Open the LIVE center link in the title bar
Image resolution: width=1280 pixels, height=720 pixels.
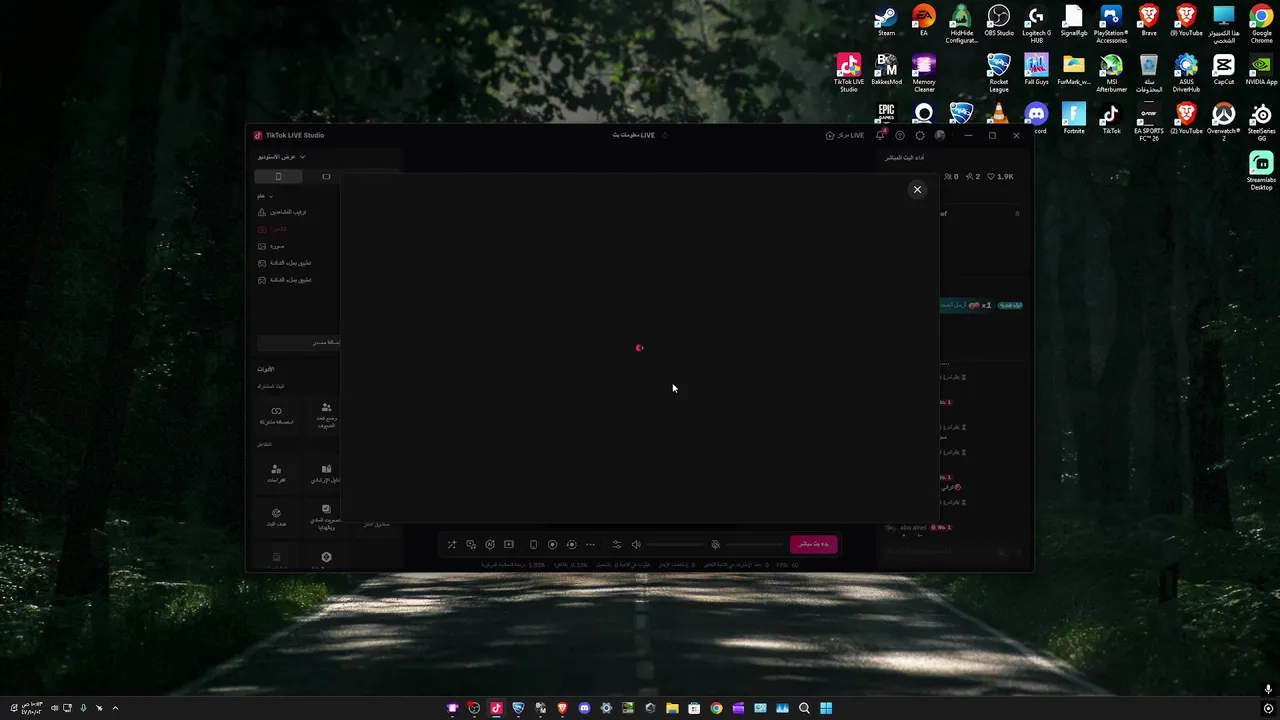click(x=845, y=135)
